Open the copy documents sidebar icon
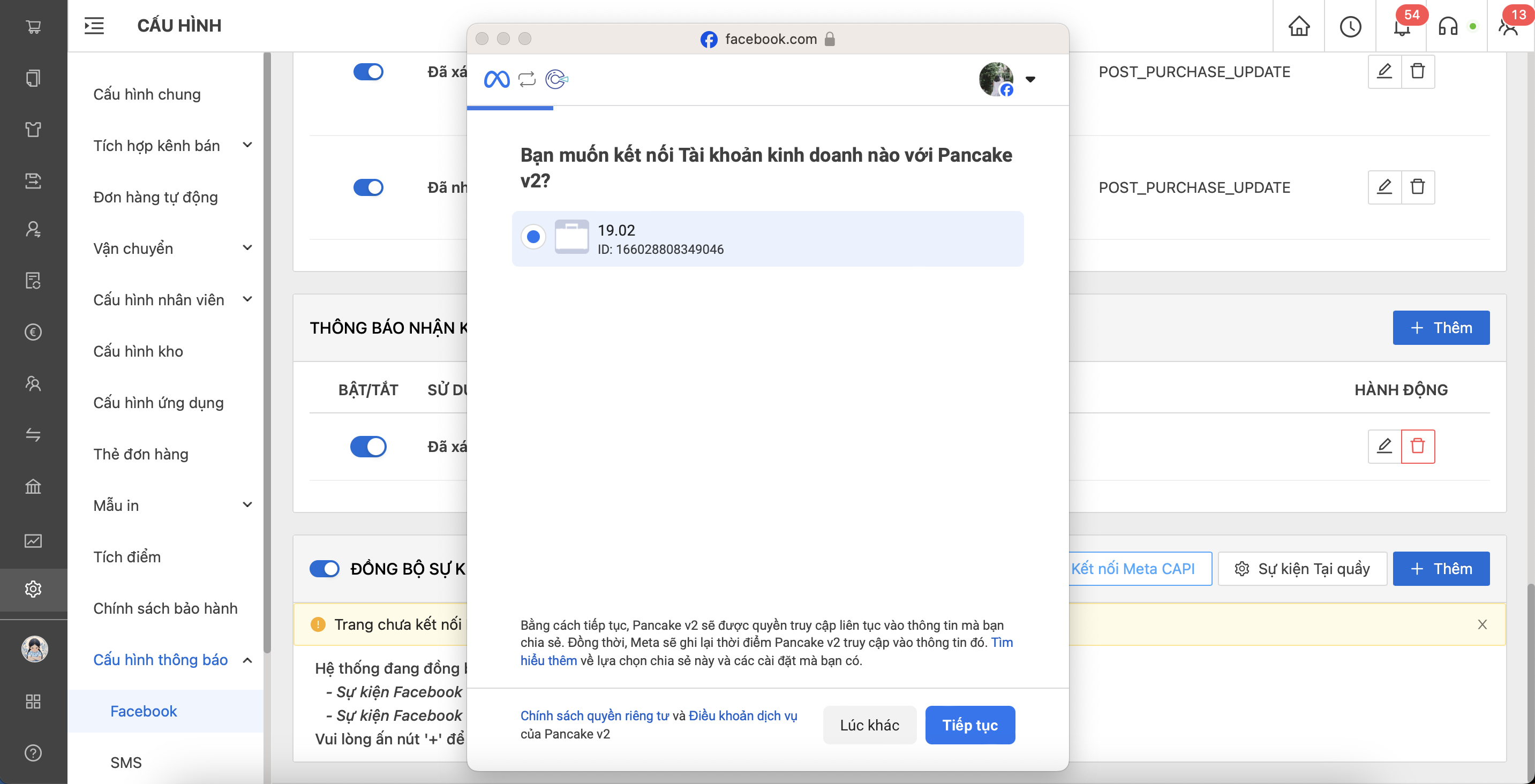The image size is (1535, 784). [x=33, y=78]
